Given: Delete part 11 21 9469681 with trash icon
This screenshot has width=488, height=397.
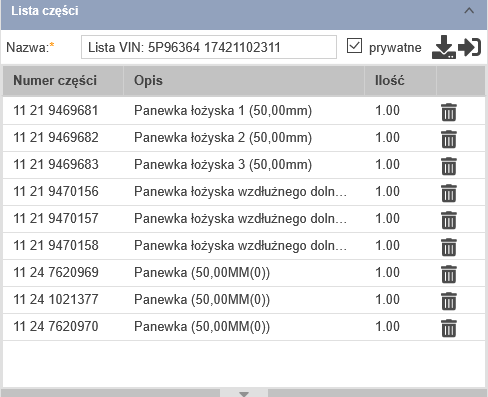Looking at the screenshot, I should point(449,112).
